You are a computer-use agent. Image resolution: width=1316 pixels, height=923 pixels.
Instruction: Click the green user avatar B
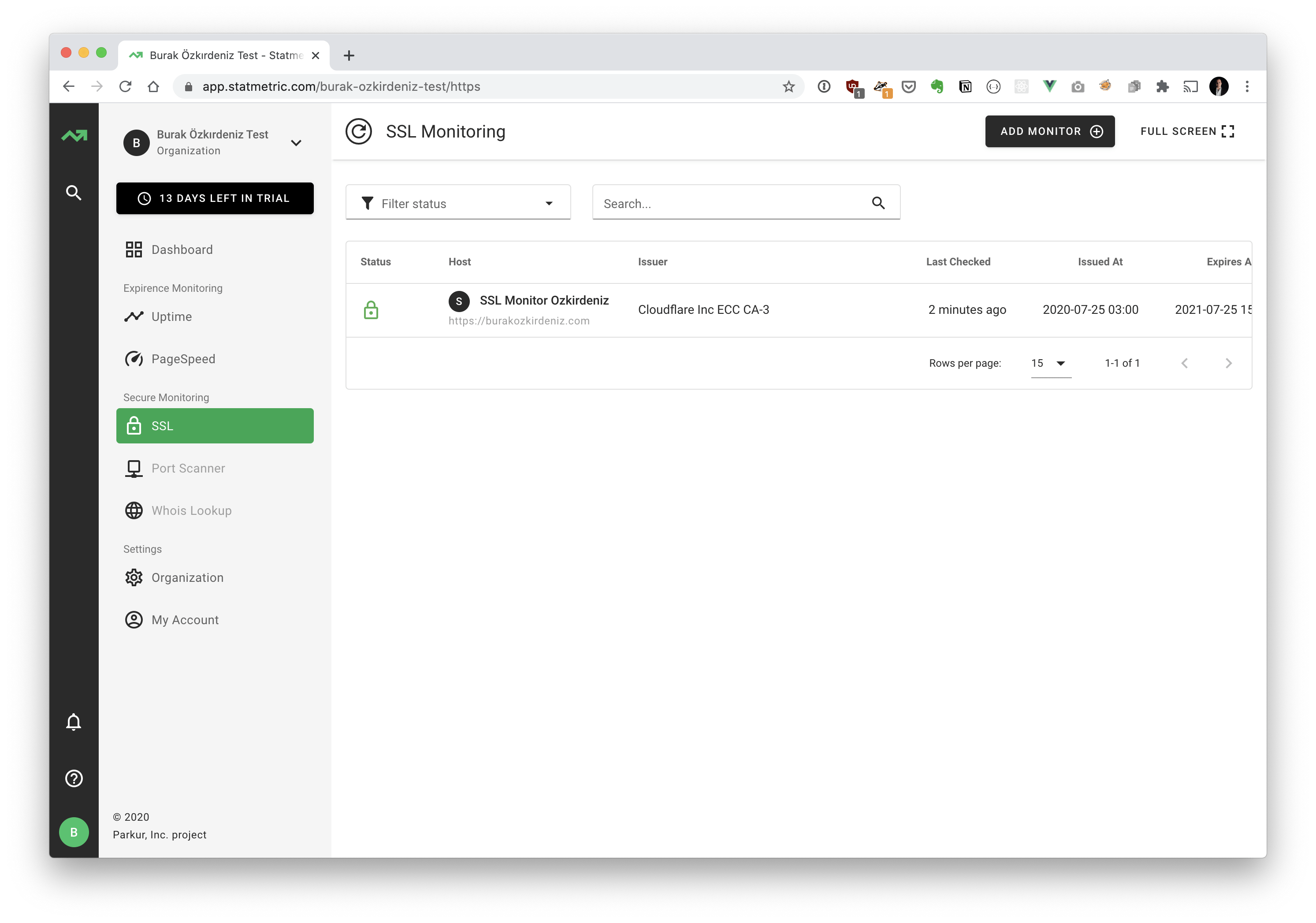coord(73,832)
